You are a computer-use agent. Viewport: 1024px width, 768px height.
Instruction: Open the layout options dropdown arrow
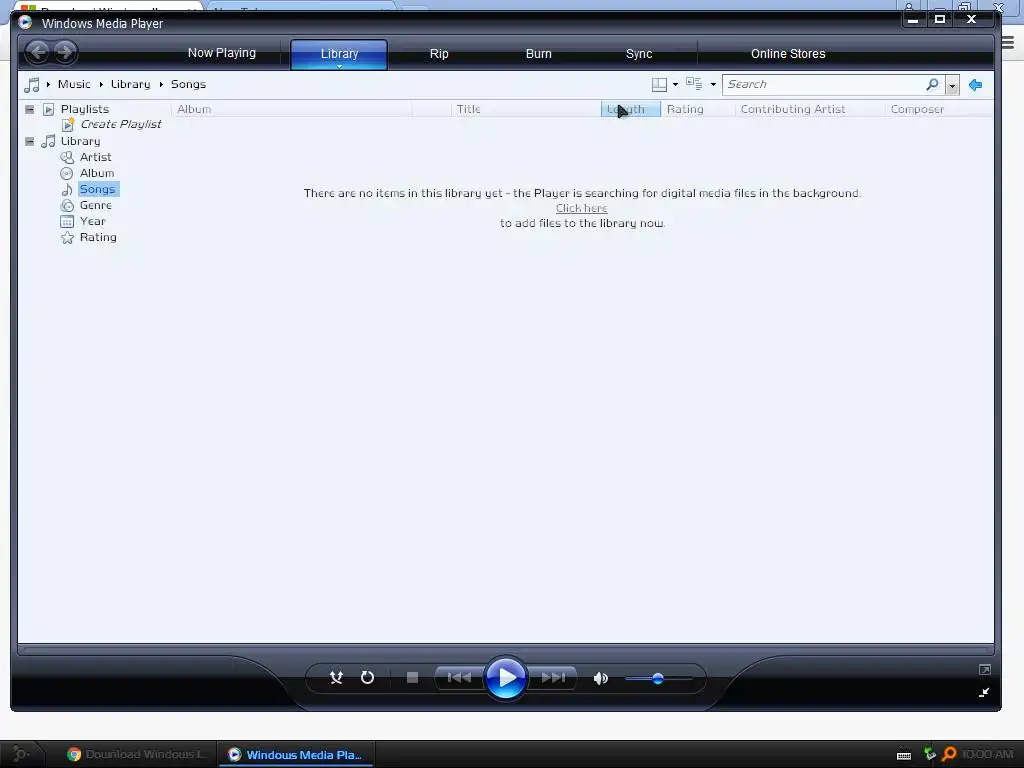(x=675, y=84)
